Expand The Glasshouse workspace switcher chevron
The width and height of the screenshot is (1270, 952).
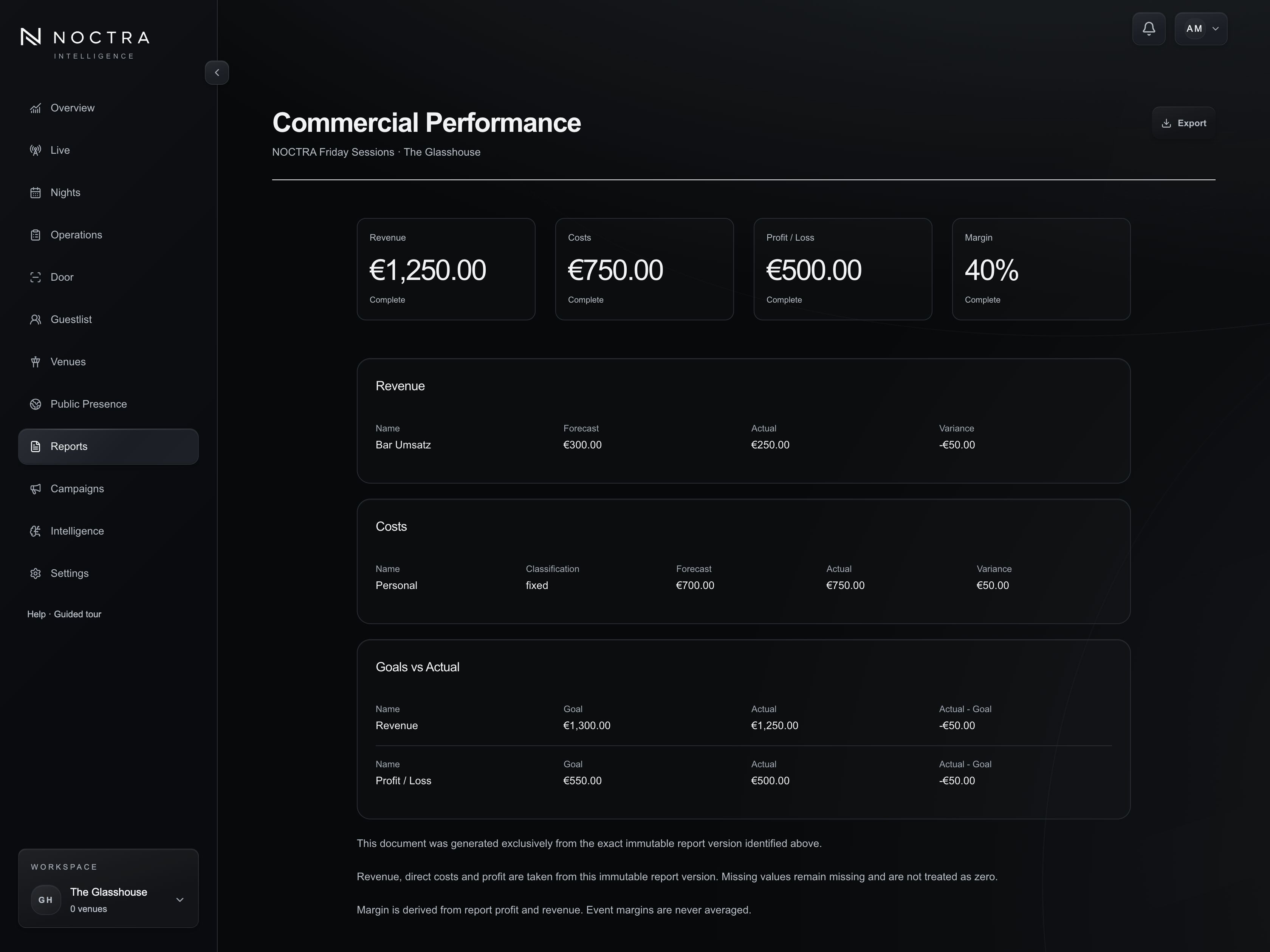(180, 900)
